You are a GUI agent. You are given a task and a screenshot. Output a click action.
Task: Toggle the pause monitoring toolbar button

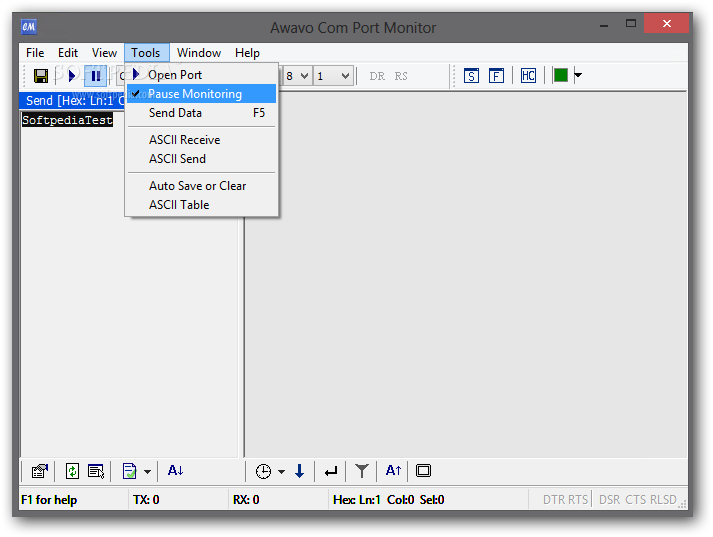[x=95, y=76]
